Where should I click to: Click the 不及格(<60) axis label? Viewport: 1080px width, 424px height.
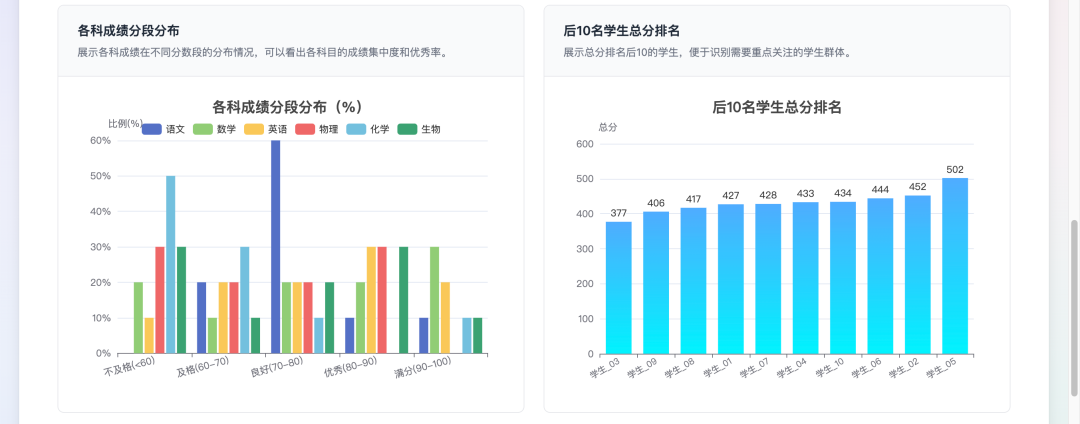pos(129,367)
